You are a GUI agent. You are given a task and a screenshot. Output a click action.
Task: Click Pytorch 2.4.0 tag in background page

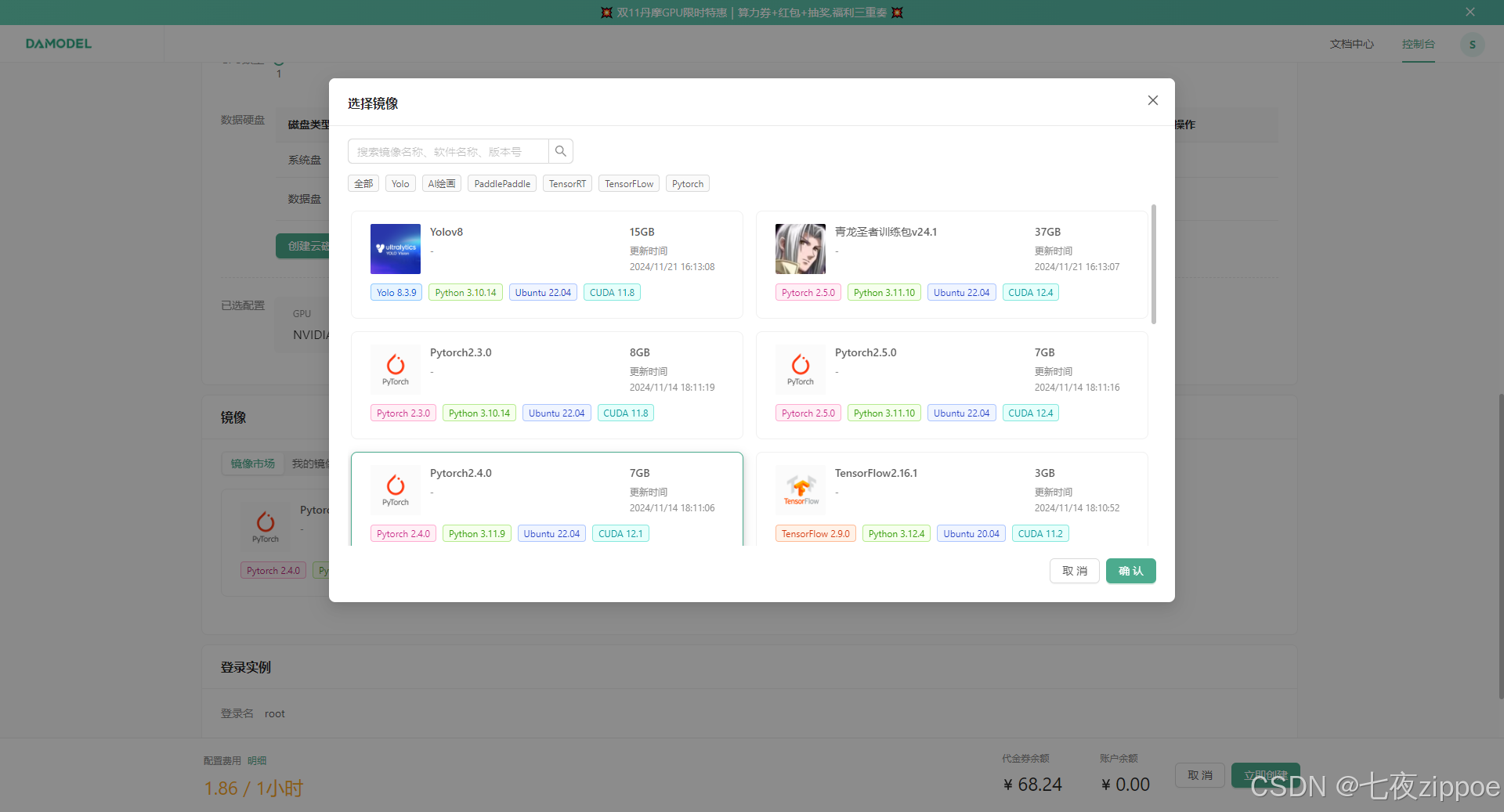(x=273, y=571)
